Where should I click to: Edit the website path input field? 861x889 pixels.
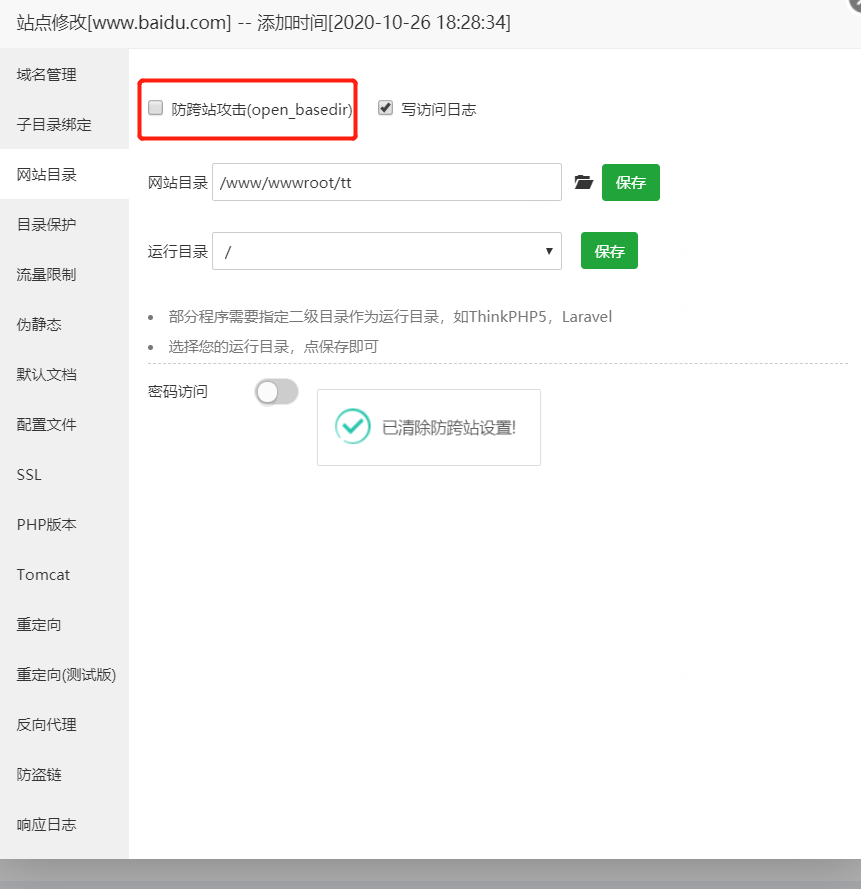point(386,182)
